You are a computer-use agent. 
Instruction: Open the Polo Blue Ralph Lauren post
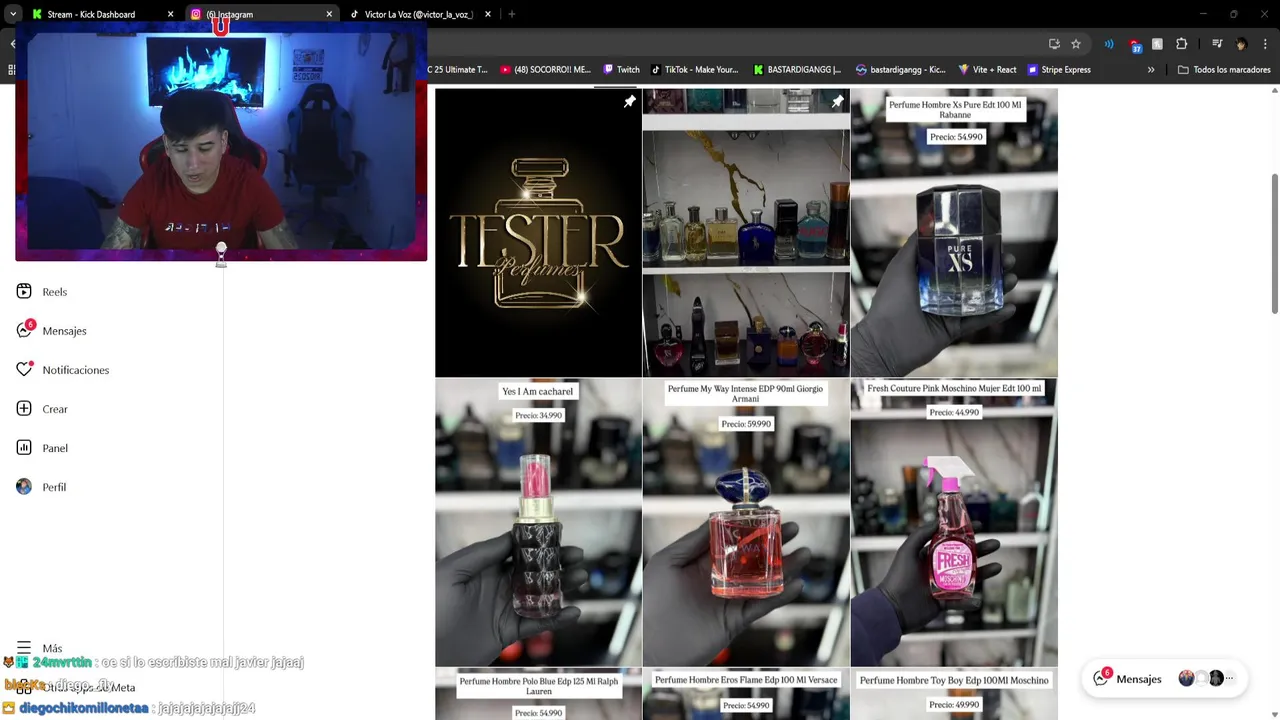(x=538, y=694)
